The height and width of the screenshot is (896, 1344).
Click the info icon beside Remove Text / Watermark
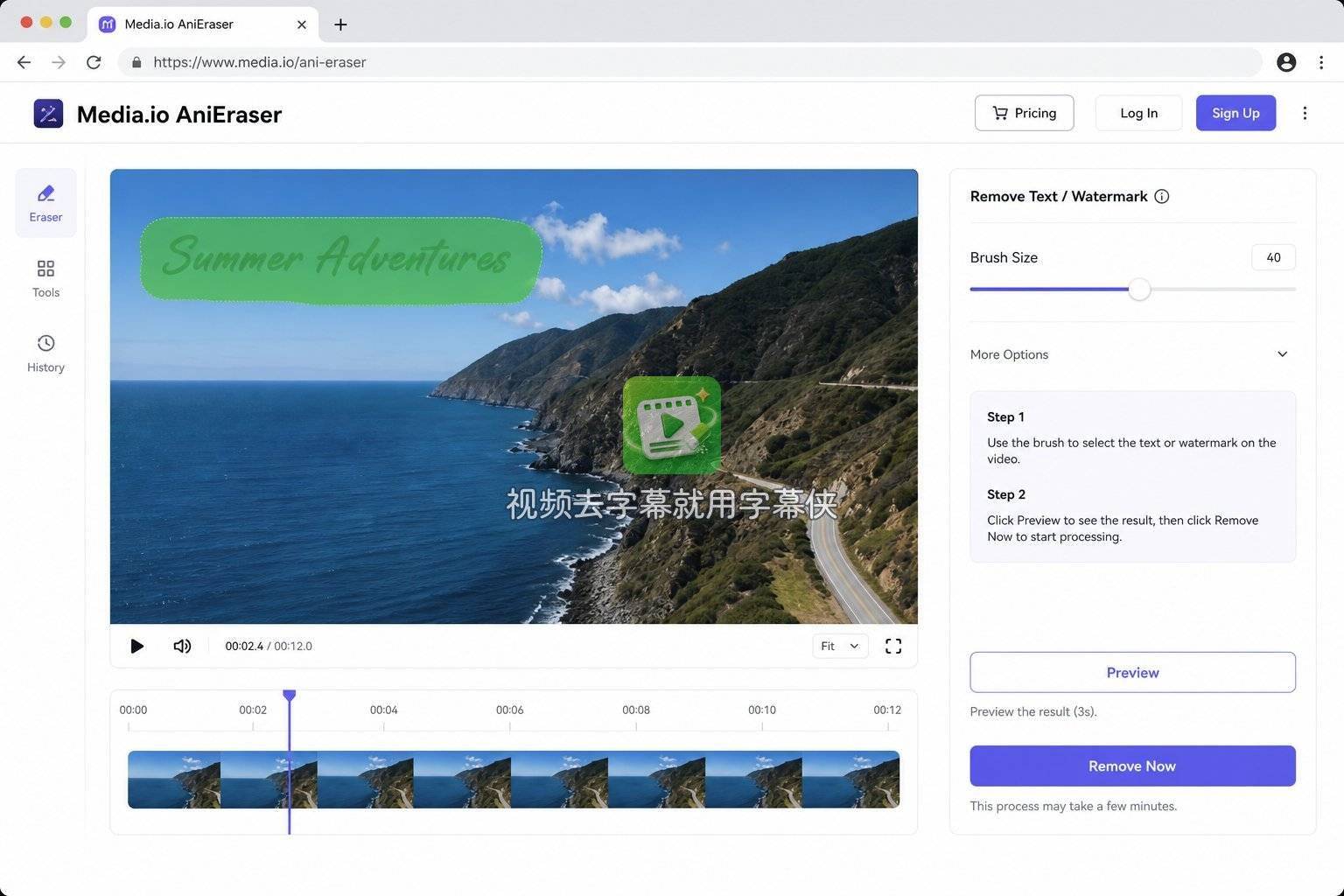pyautogui.click(x=1162, y=196)
